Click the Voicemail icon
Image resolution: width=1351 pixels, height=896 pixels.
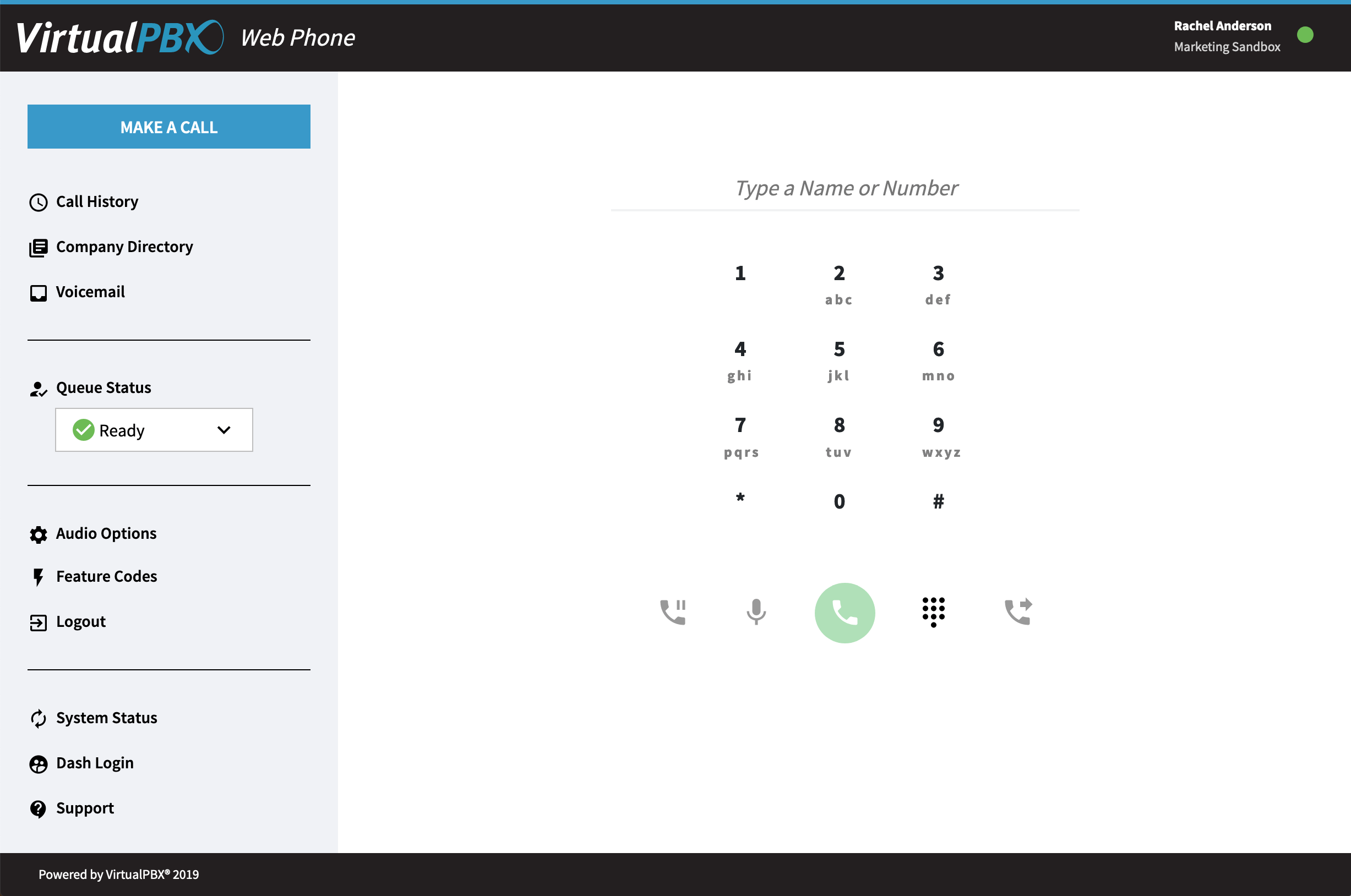(38, 291)
